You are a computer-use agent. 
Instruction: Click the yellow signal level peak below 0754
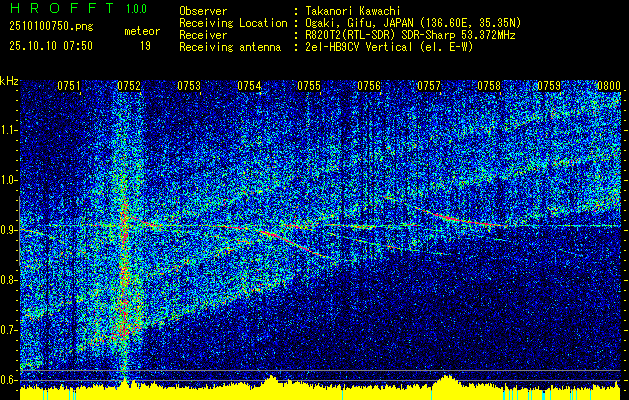tap(273, 379)
